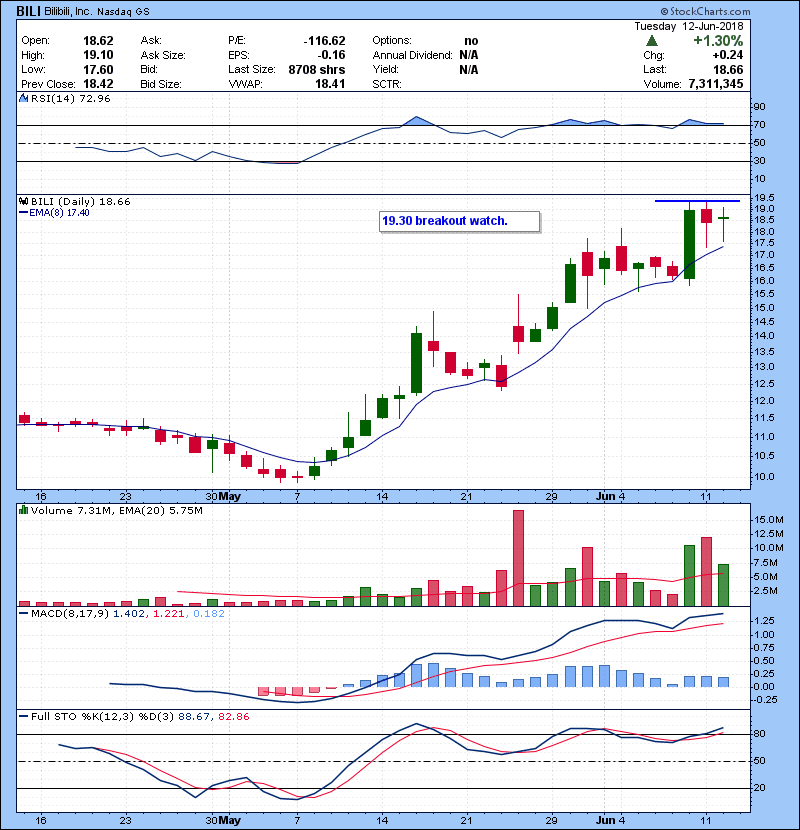Click the -0.25 MACD axis label
Image resolution: width=800 pixels, height=830 pixels.
tap(766, 700)
